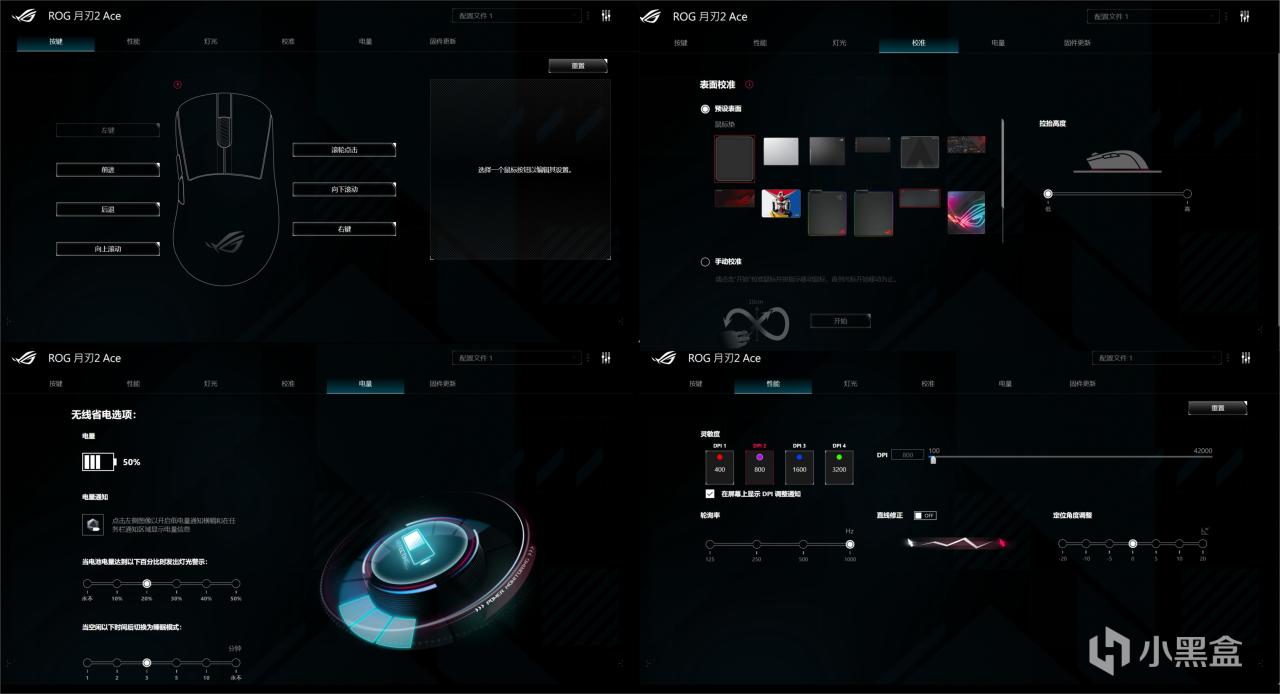
Task: Open the mixer settings icon in the 按键 window
Action: (606, 16)
